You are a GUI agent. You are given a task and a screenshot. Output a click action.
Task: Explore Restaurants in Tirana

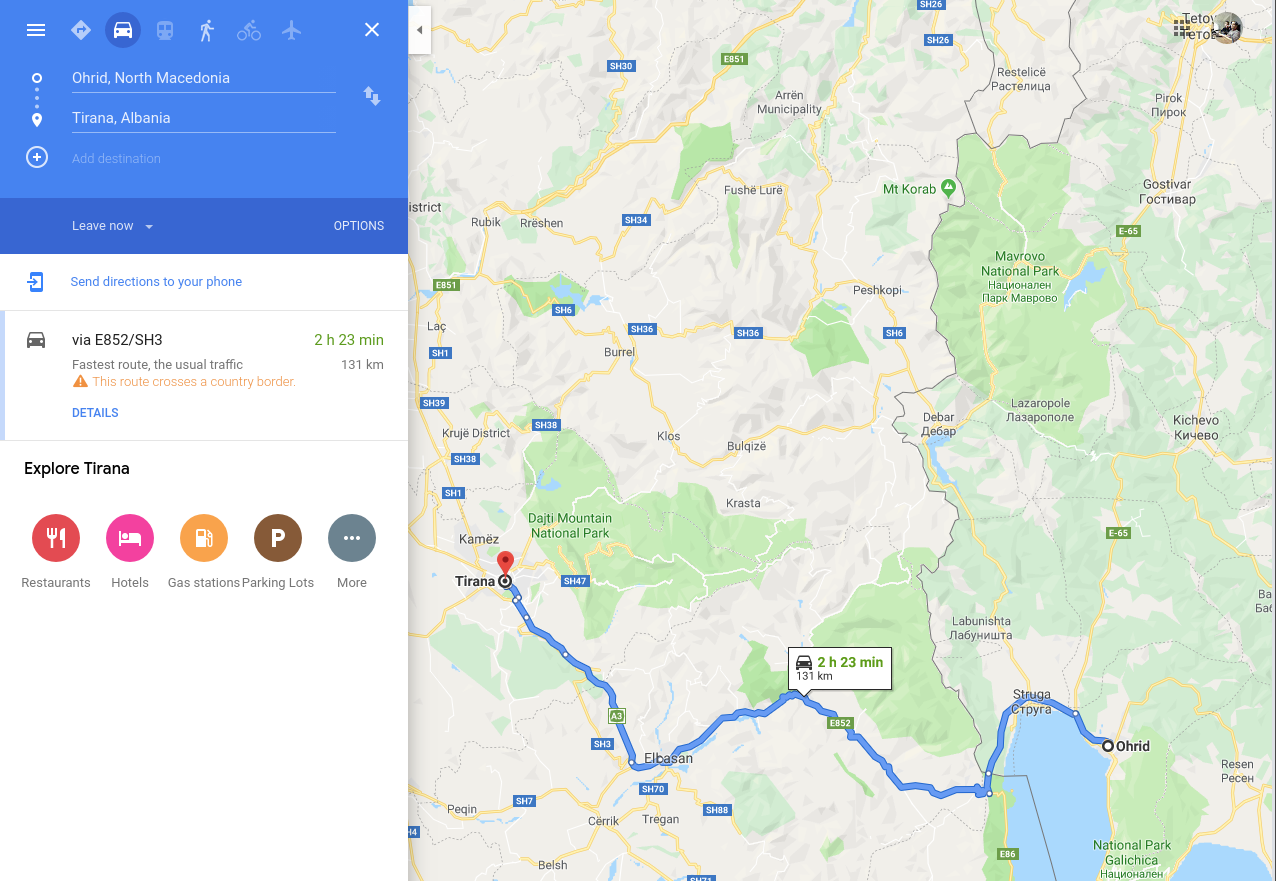point(56,551)
